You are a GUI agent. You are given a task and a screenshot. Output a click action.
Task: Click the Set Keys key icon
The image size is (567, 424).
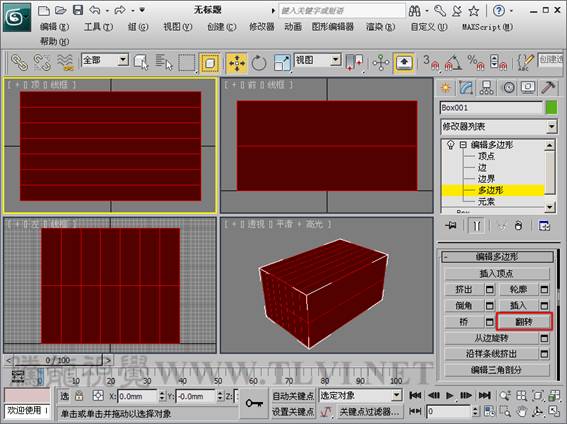pos(254,403)
